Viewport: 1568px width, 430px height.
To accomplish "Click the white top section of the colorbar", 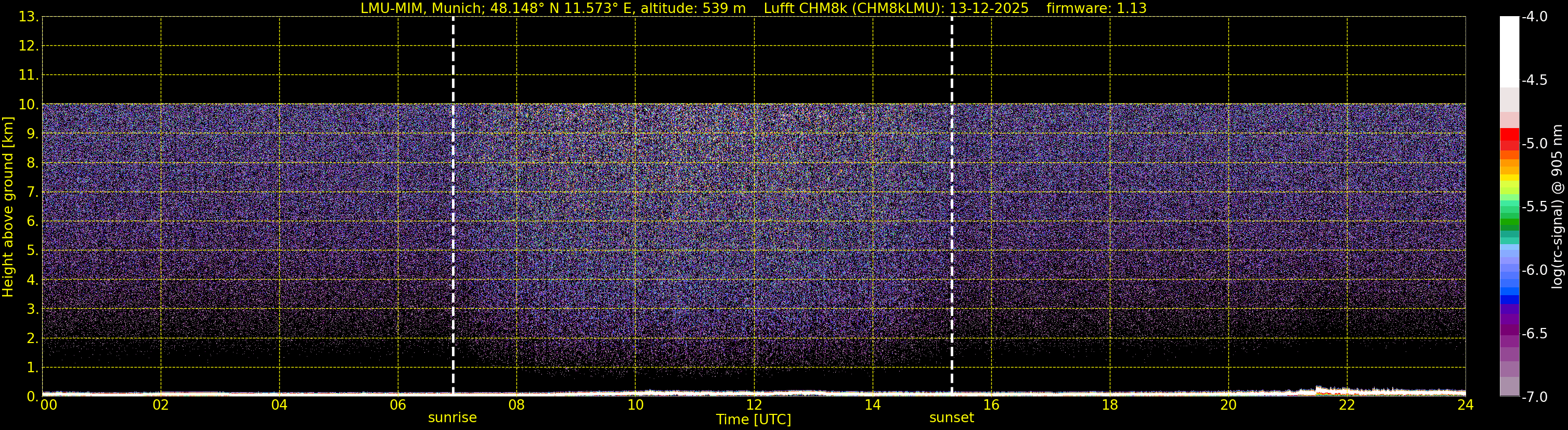I will pyautogui.click(x=1509, y=52).
